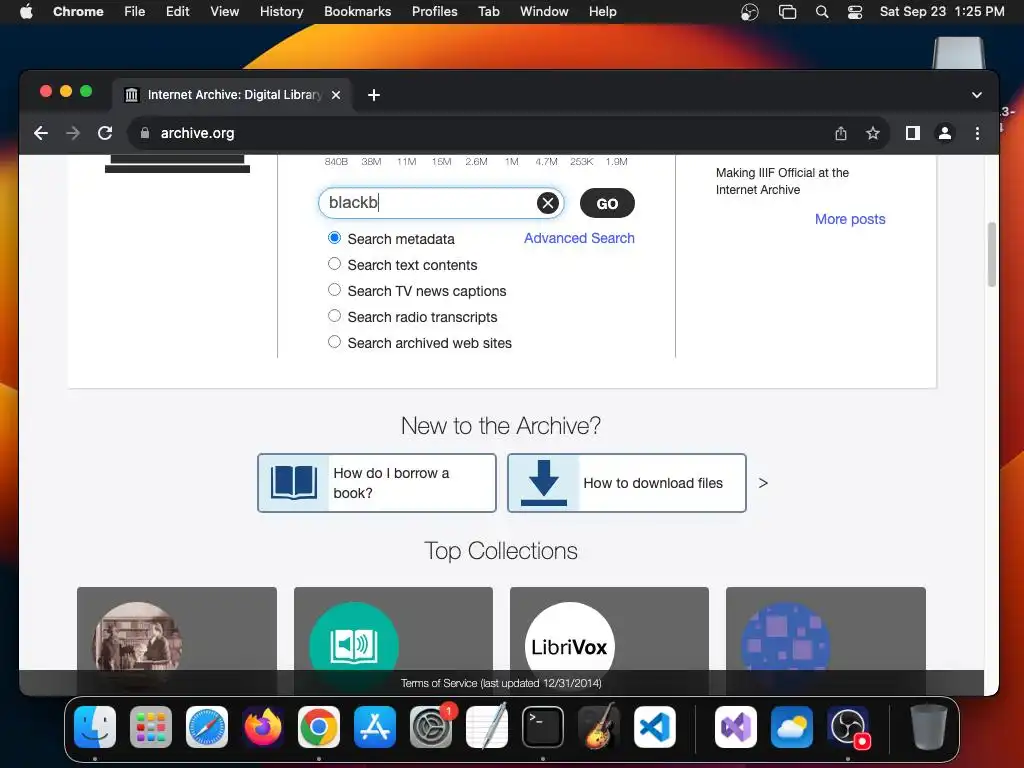The image size is (1024, 768).
Task: Open the App Store from the dock
Action: click(x=375, y=727)
